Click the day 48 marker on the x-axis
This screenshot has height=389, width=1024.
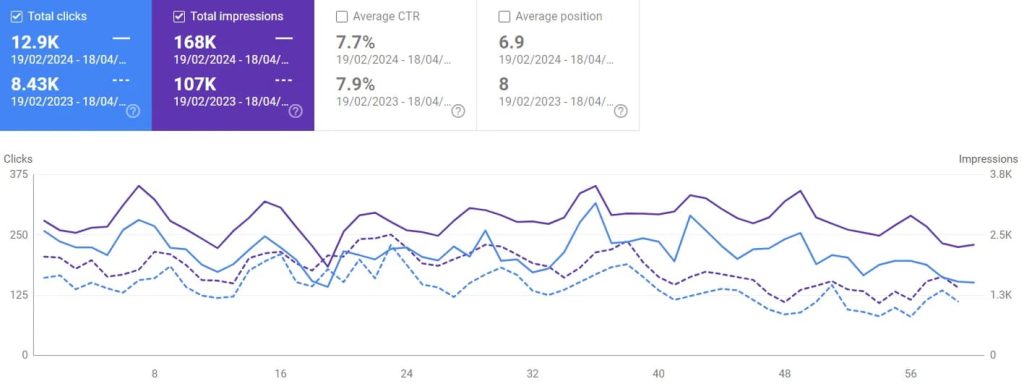pyautogui.click(x=784, y=374)
